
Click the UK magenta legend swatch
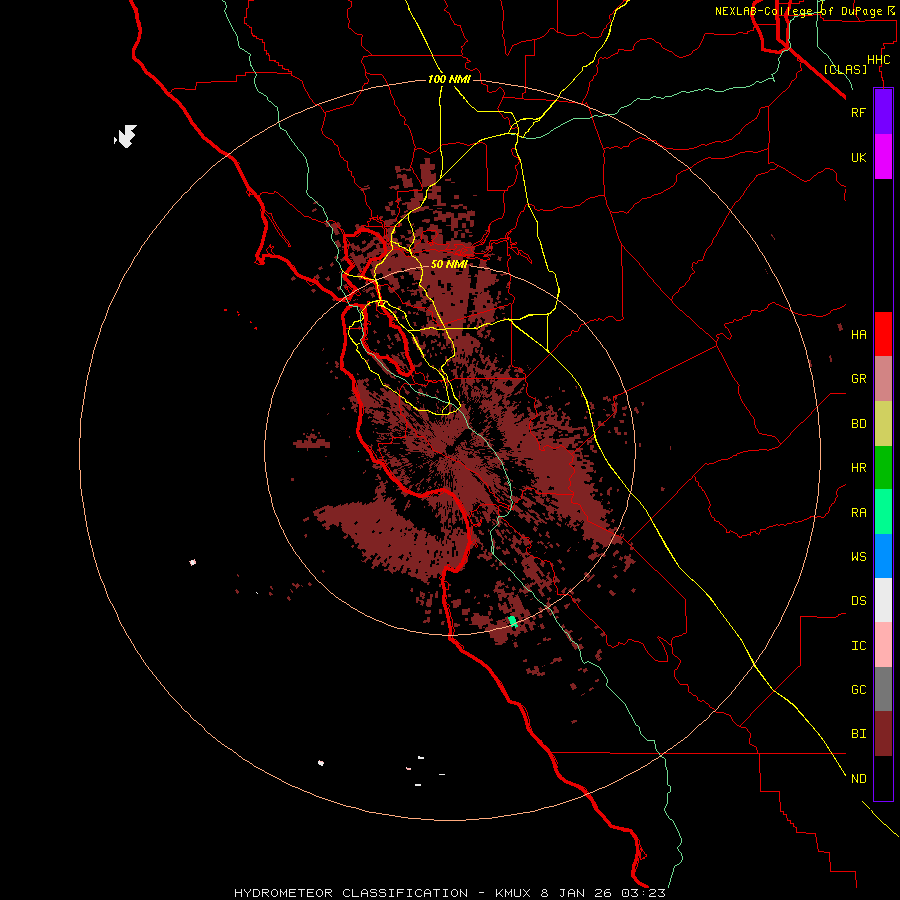tap(883, 157)
